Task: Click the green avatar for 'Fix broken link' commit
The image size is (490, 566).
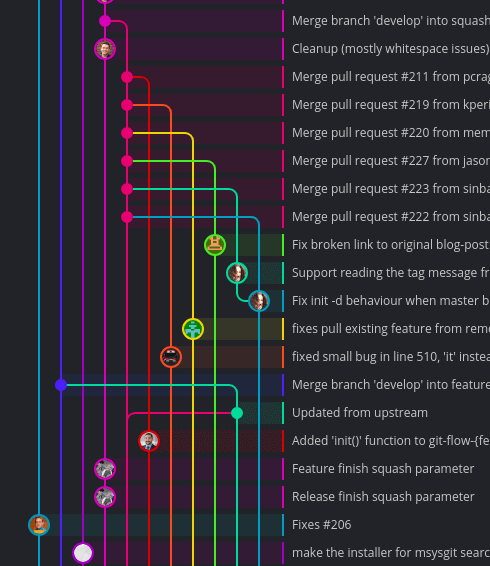Action: (215, 245)
